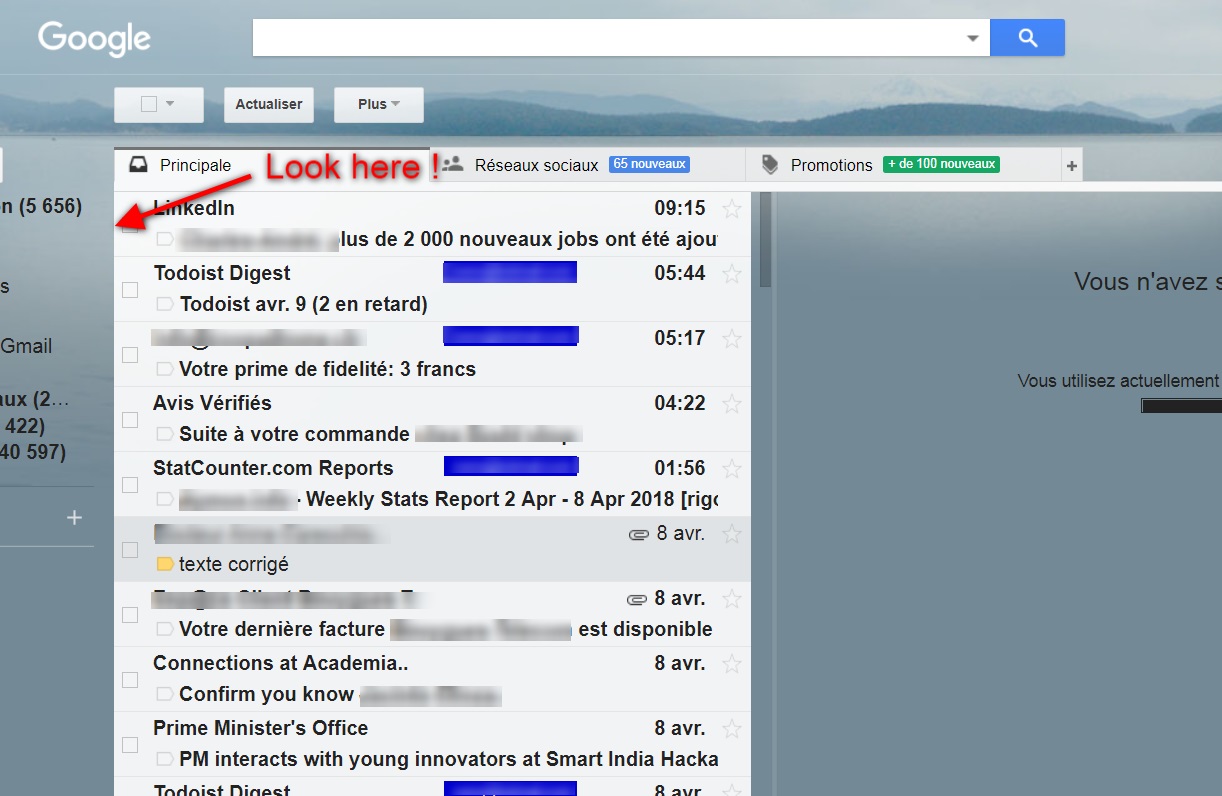Open PM interacts with young innovators email
Image resolution: width=1222 pixels, height=796 pixels.
[x=433, y=744]
